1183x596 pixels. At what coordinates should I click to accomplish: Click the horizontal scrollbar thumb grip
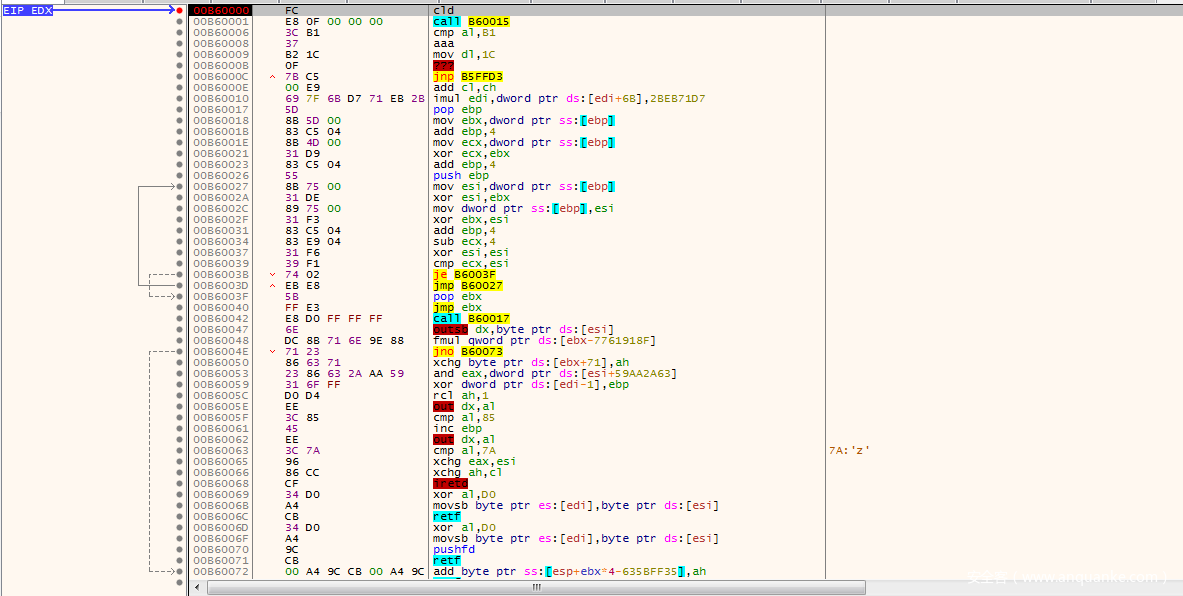click(x=538, y=588)
